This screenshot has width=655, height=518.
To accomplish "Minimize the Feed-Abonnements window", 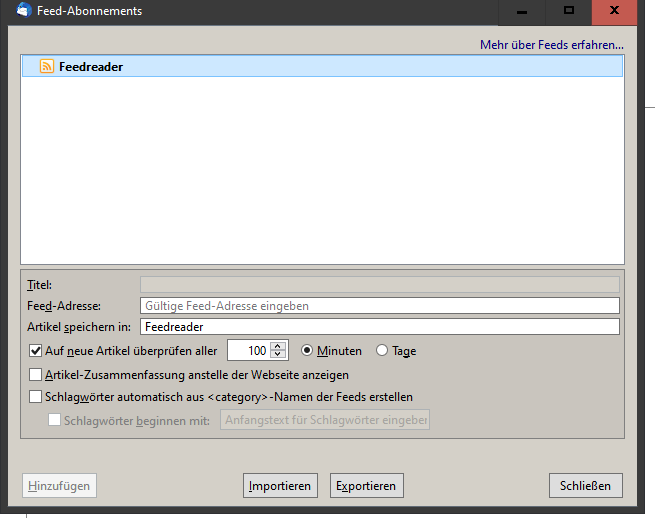I will click(522, 12).
